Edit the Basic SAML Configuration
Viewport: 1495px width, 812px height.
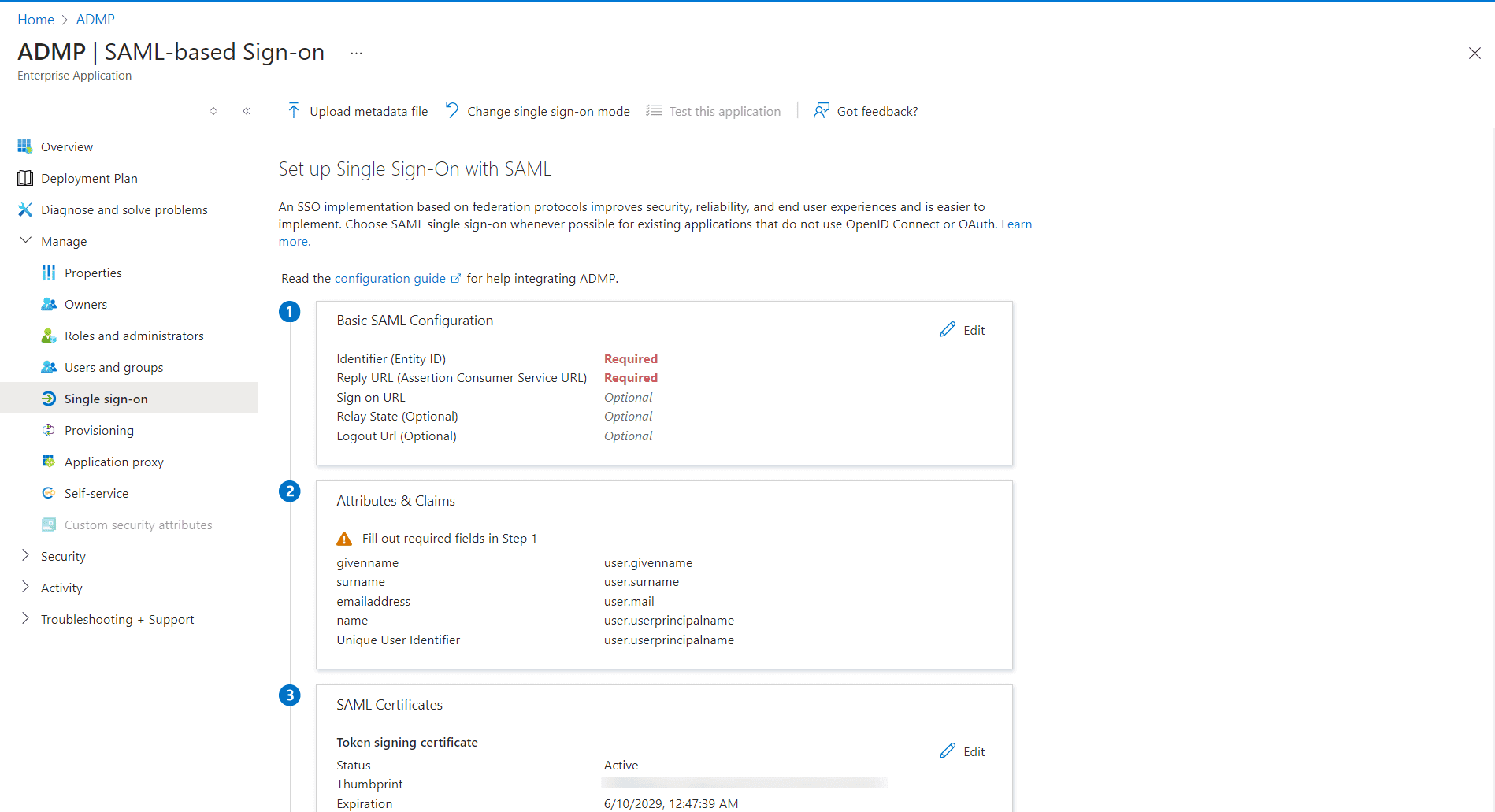click(x=963, y=330)
